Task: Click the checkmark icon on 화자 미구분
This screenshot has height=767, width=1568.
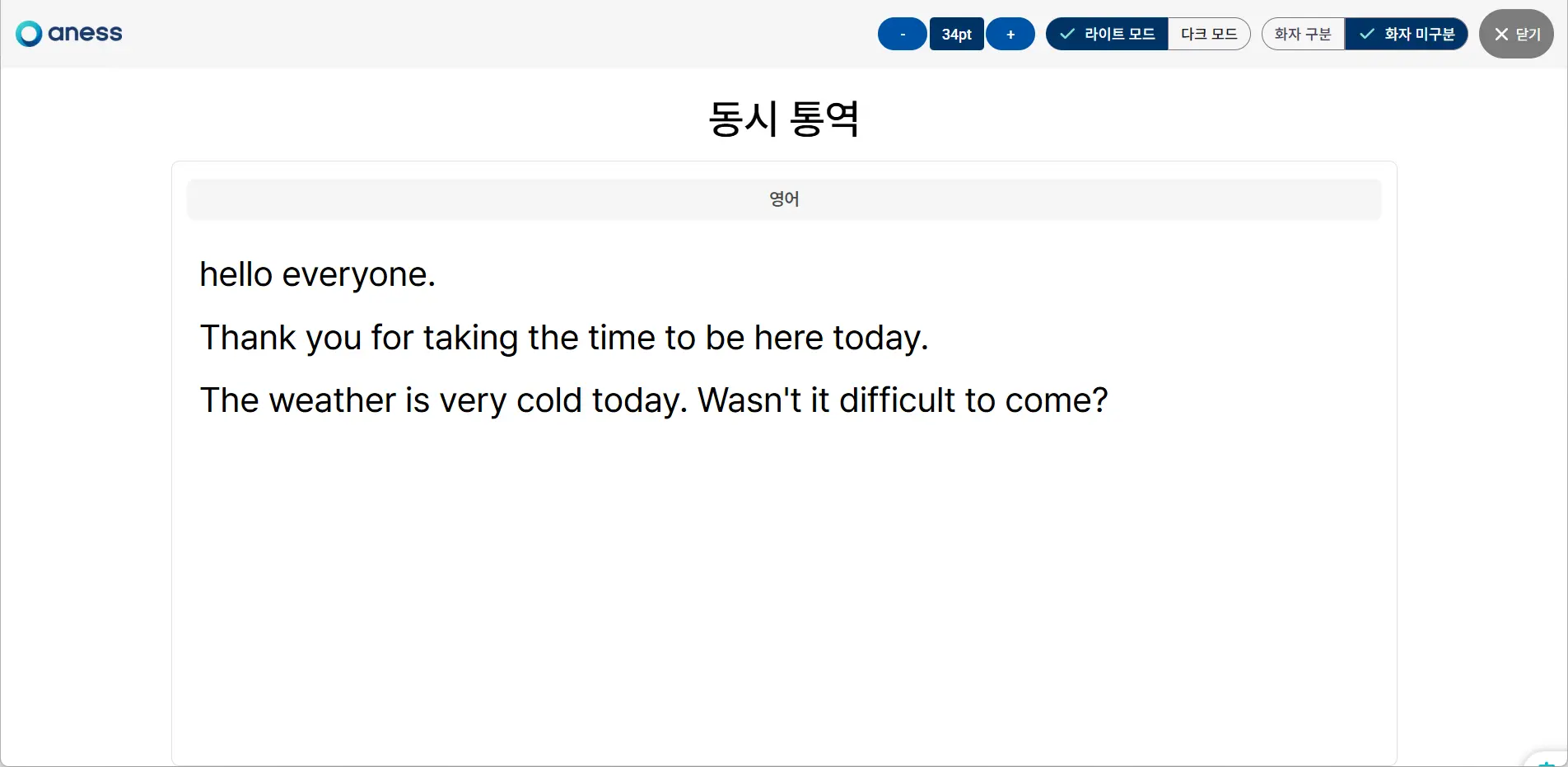Action: click(x=1367, y=34)
